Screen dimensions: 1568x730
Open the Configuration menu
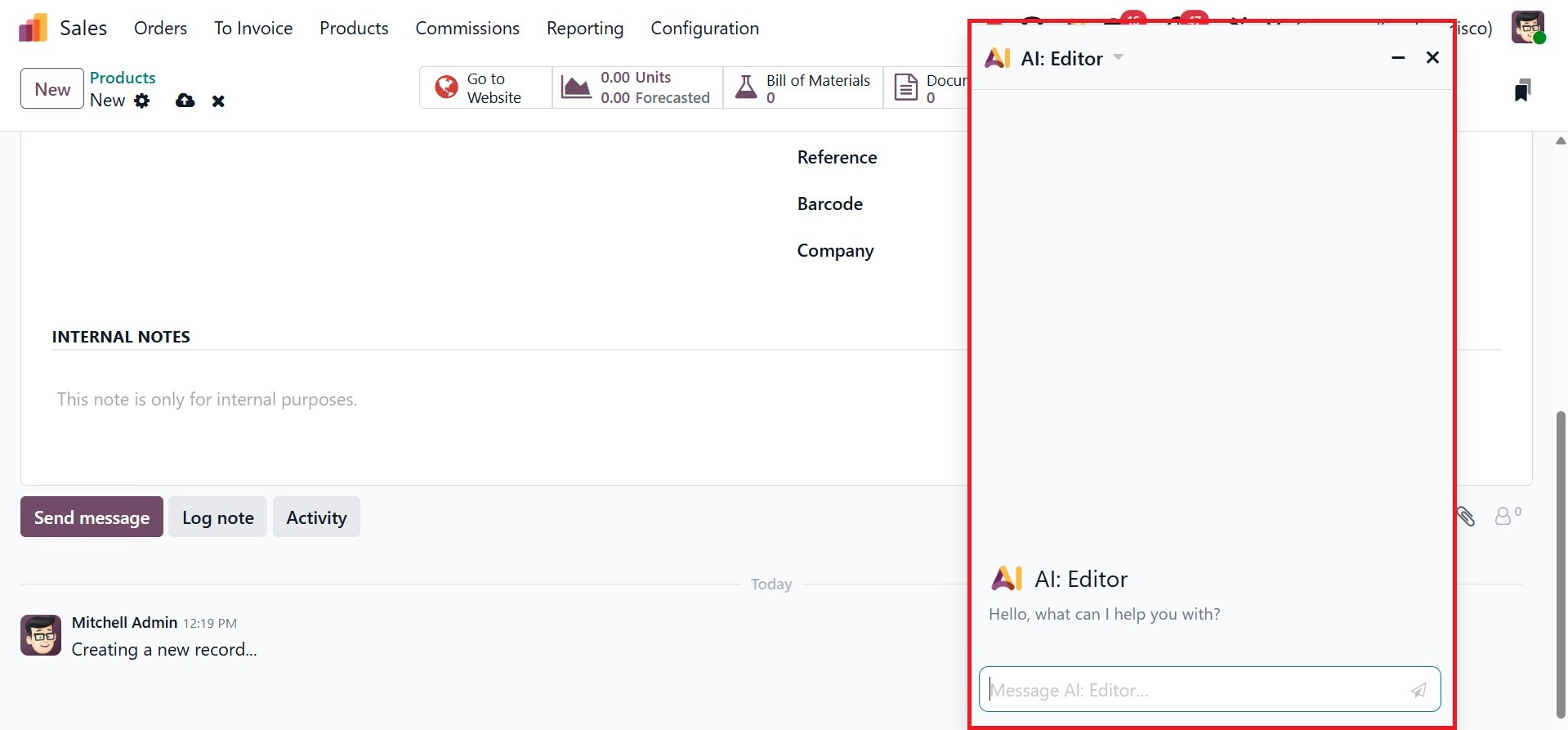[704, 28]
